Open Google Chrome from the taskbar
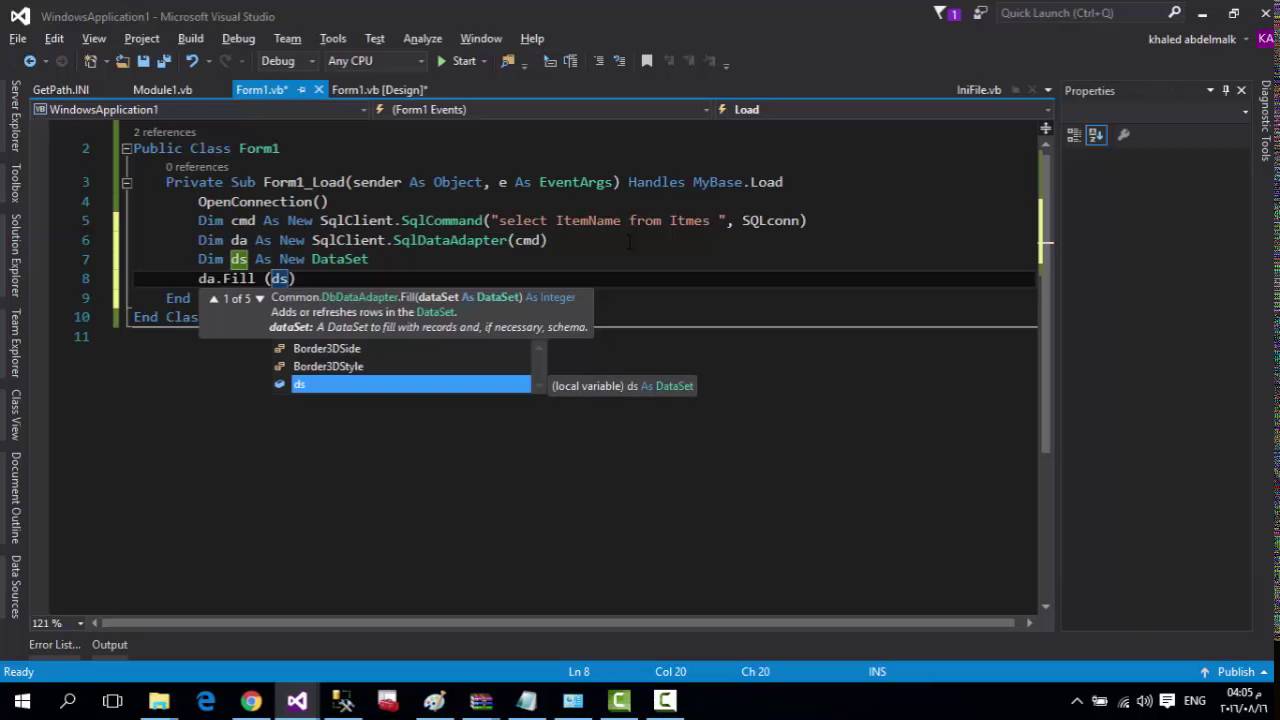Screen dimensions: 1280x720 coord(251,701)
